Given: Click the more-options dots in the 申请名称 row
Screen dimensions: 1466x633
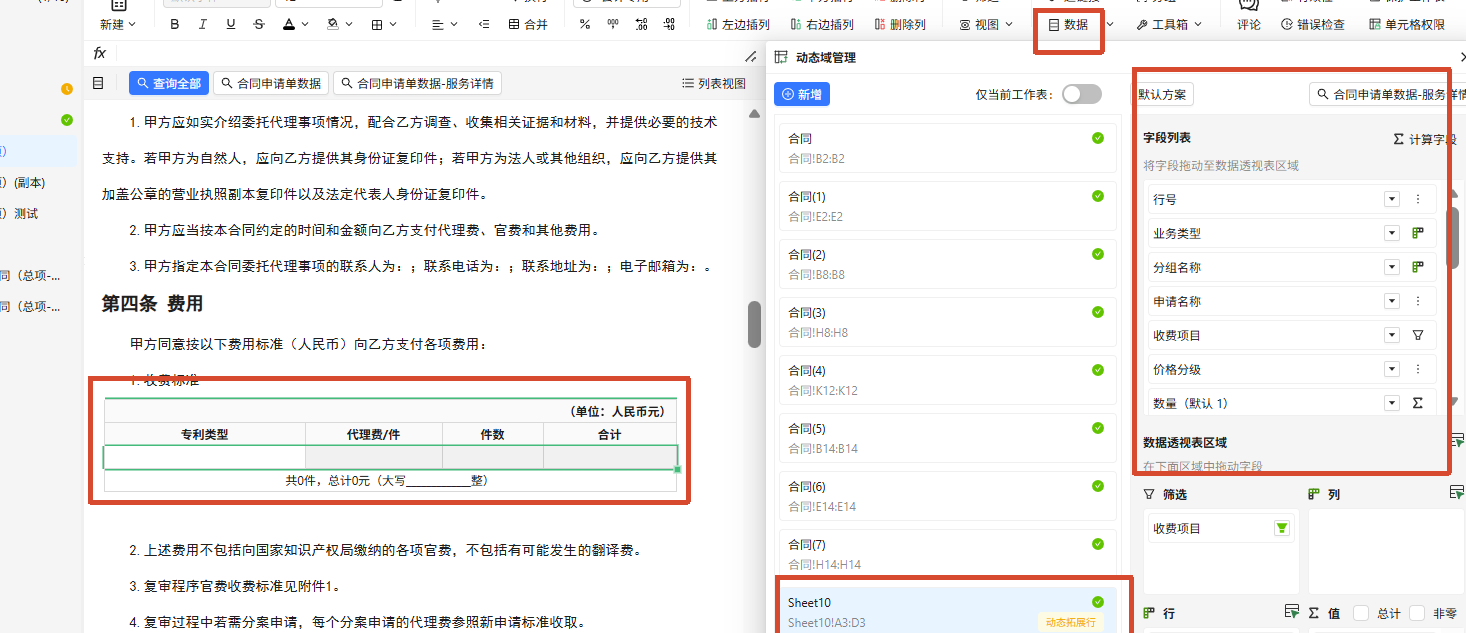Looking at the screenshot, I should pyautogui.click(x=1417, y=302).
